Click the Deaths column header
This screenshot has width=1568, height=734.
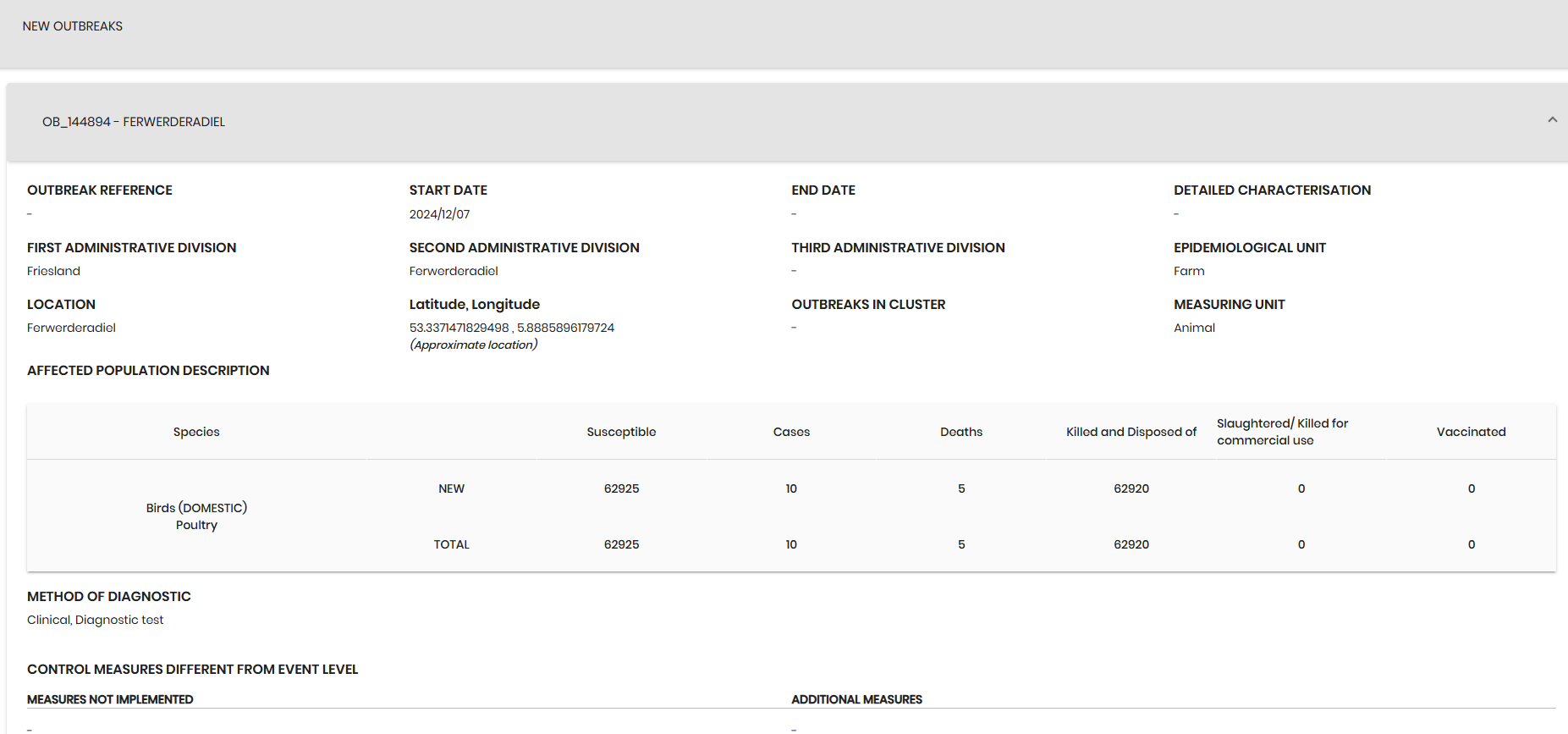pos(961,432)
